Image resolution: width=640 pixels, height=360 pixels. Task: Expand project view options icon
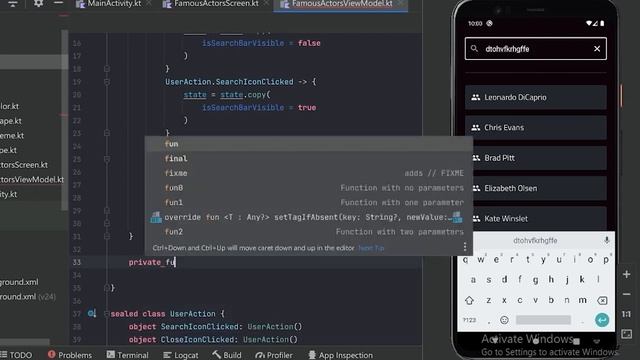[x=13, y=3]
